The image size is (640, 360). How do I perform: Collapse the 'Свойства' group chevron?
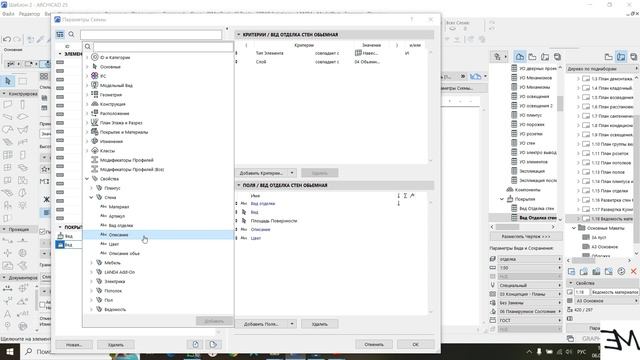click(87, 179)
